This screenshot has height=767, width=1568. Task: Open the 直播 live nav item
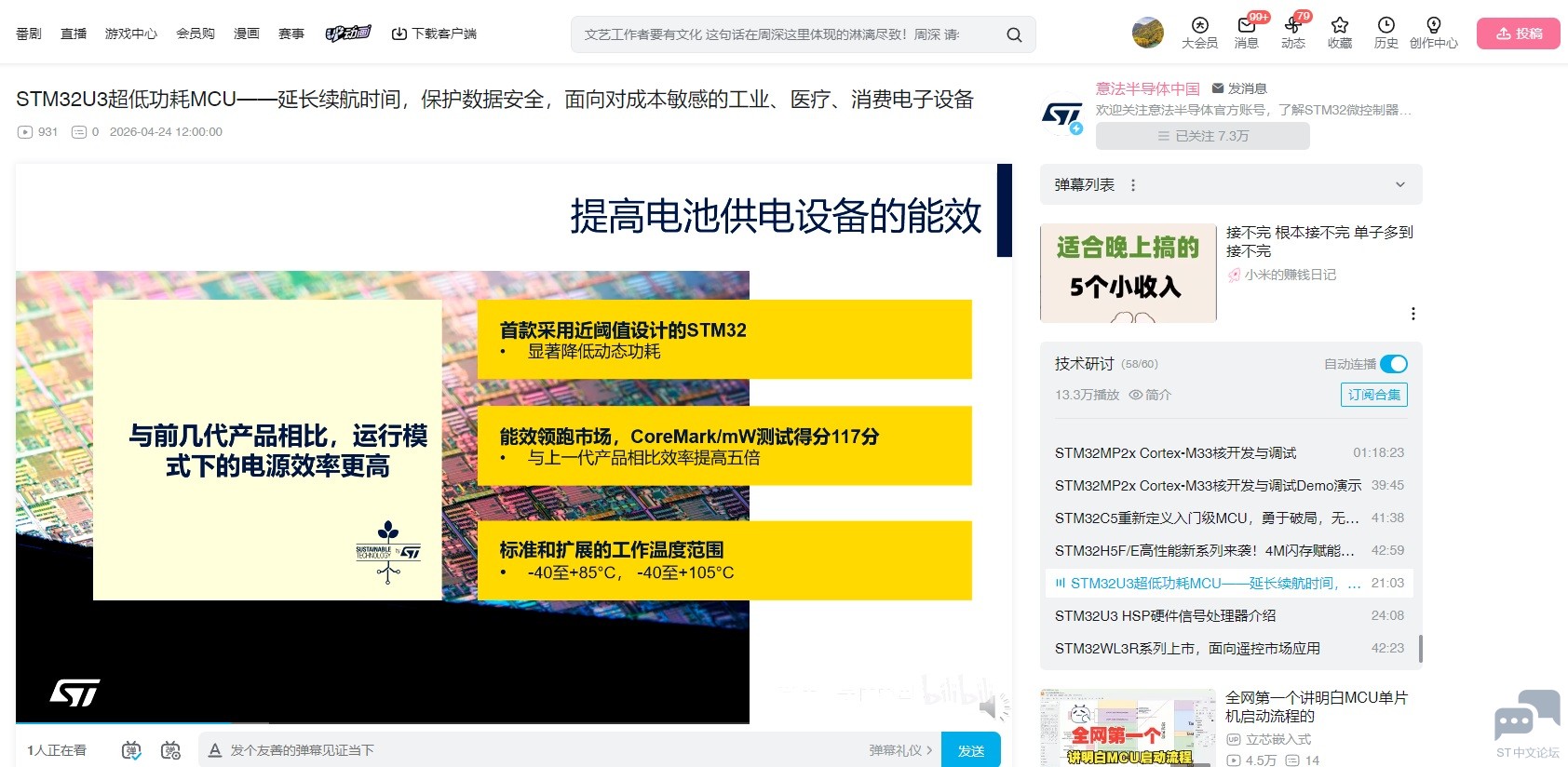[x=74, y=34]
